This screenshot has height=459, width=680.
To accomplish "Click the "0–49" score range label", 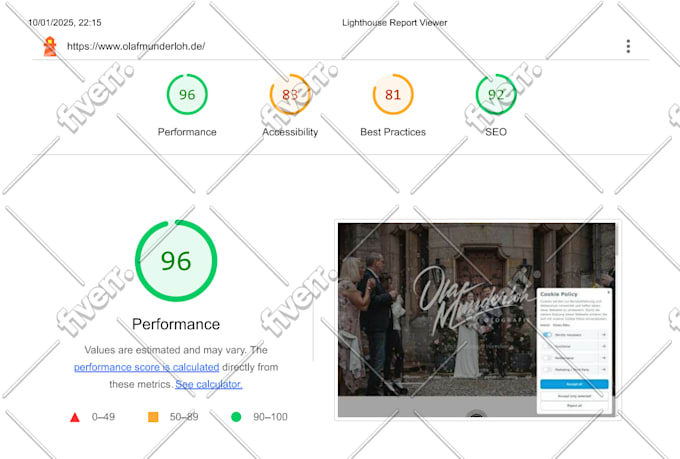I will (103, 417).
